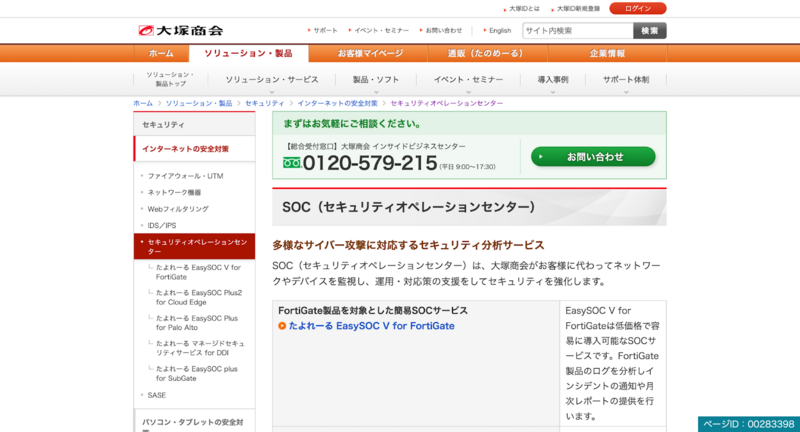
Task: Open Webフィルタリング sidebar item
Action: click(178, 209)
